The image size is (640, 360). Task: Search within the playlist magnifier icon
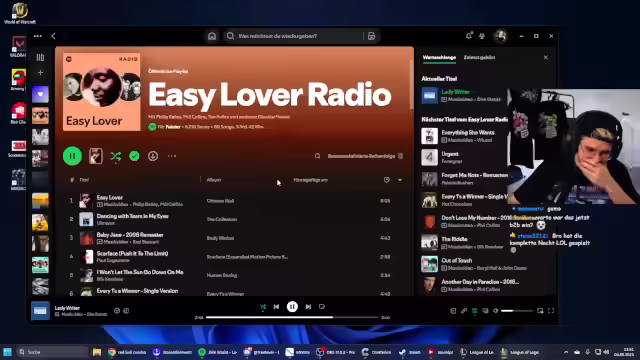coord(318,156)
